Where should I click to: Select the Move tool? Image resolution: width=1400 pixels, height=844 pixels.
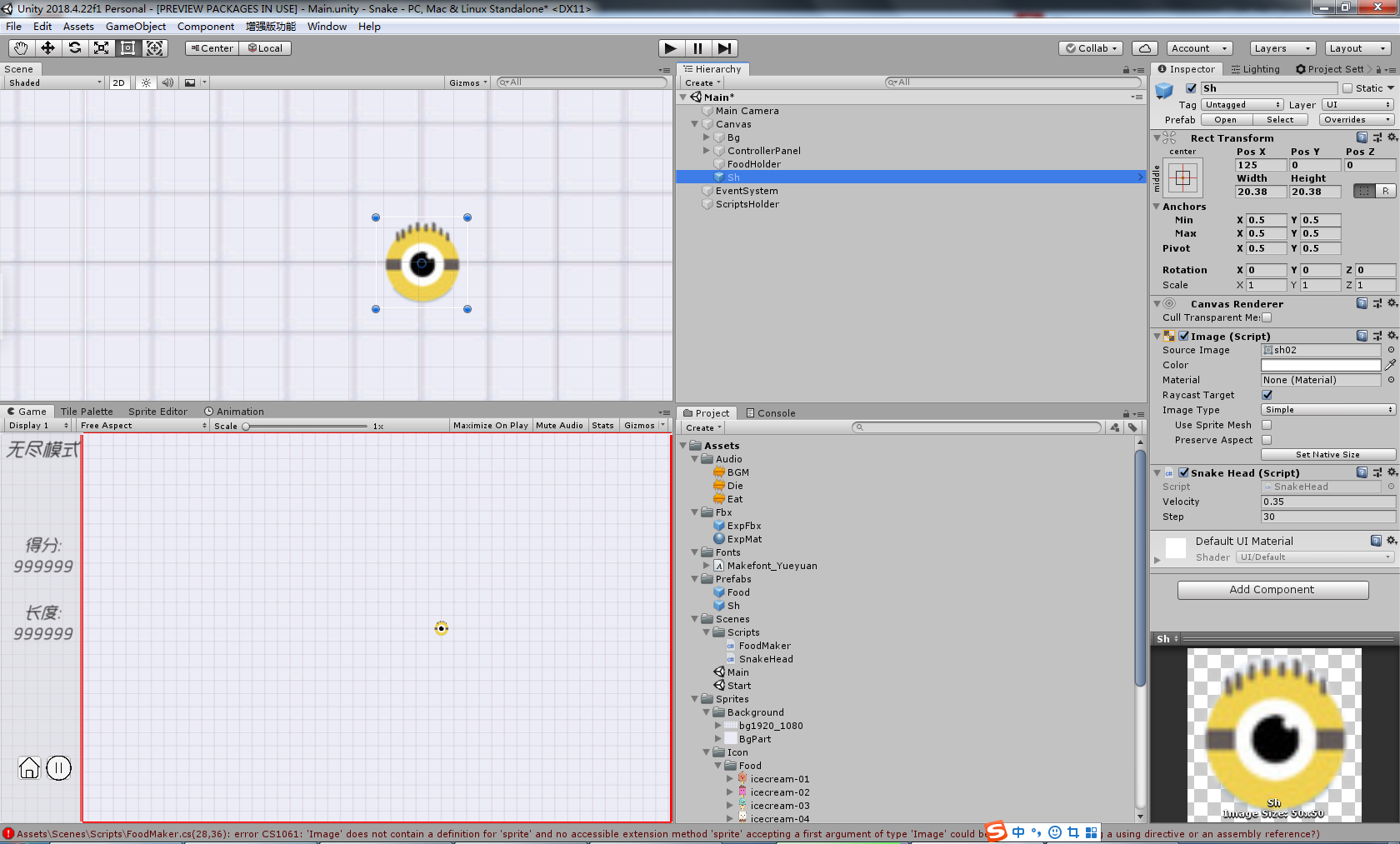[47, 48]
